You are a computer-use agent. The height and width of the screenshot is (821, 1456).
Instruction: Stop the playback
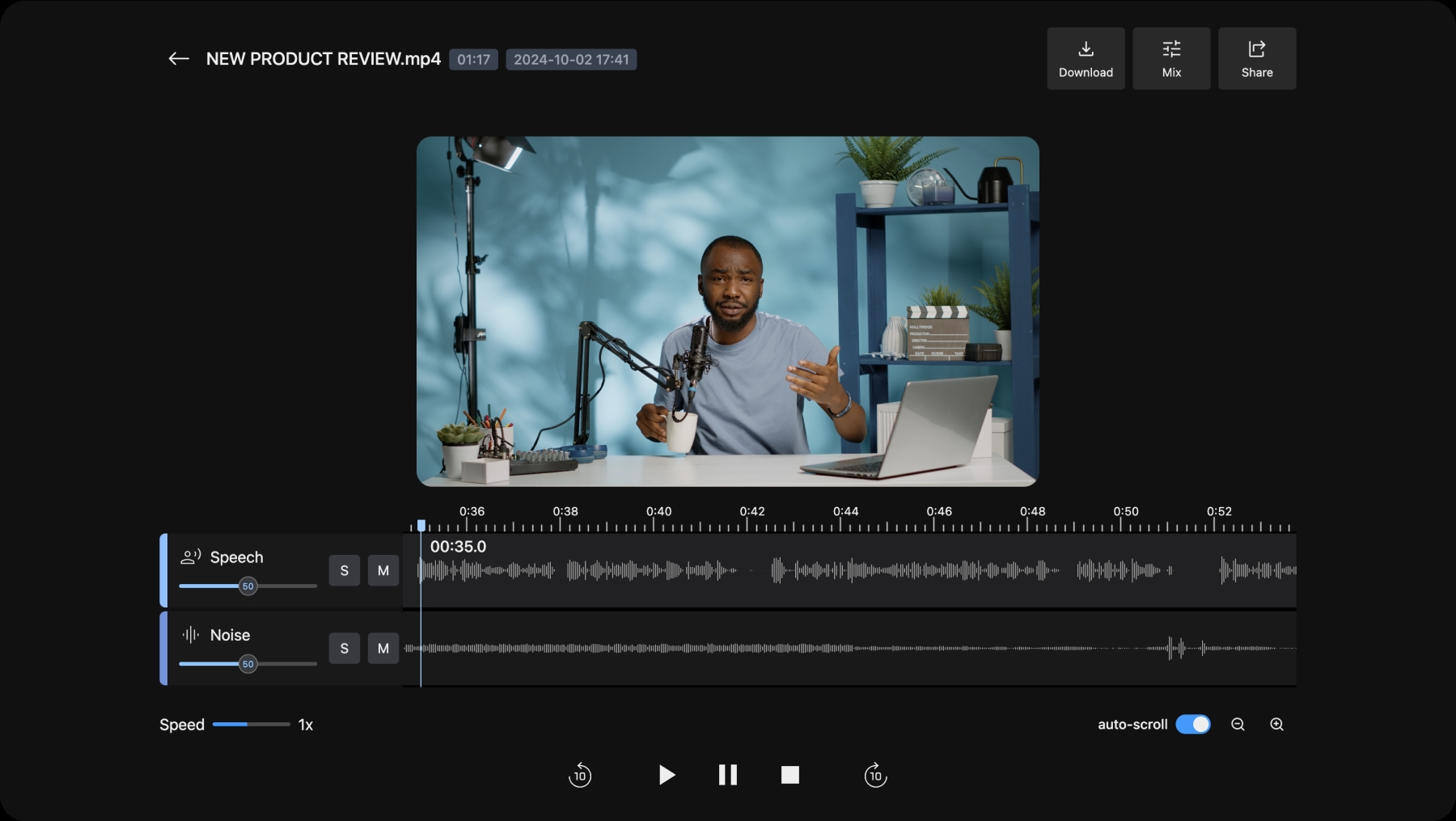789,775
